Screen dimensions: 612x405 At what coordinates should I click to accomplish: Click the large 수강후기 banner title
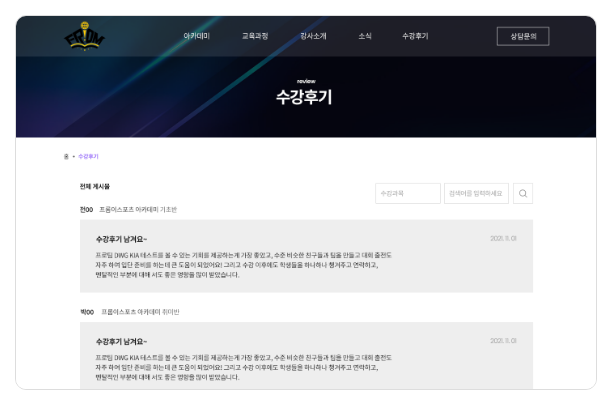(x=305, y=98)
